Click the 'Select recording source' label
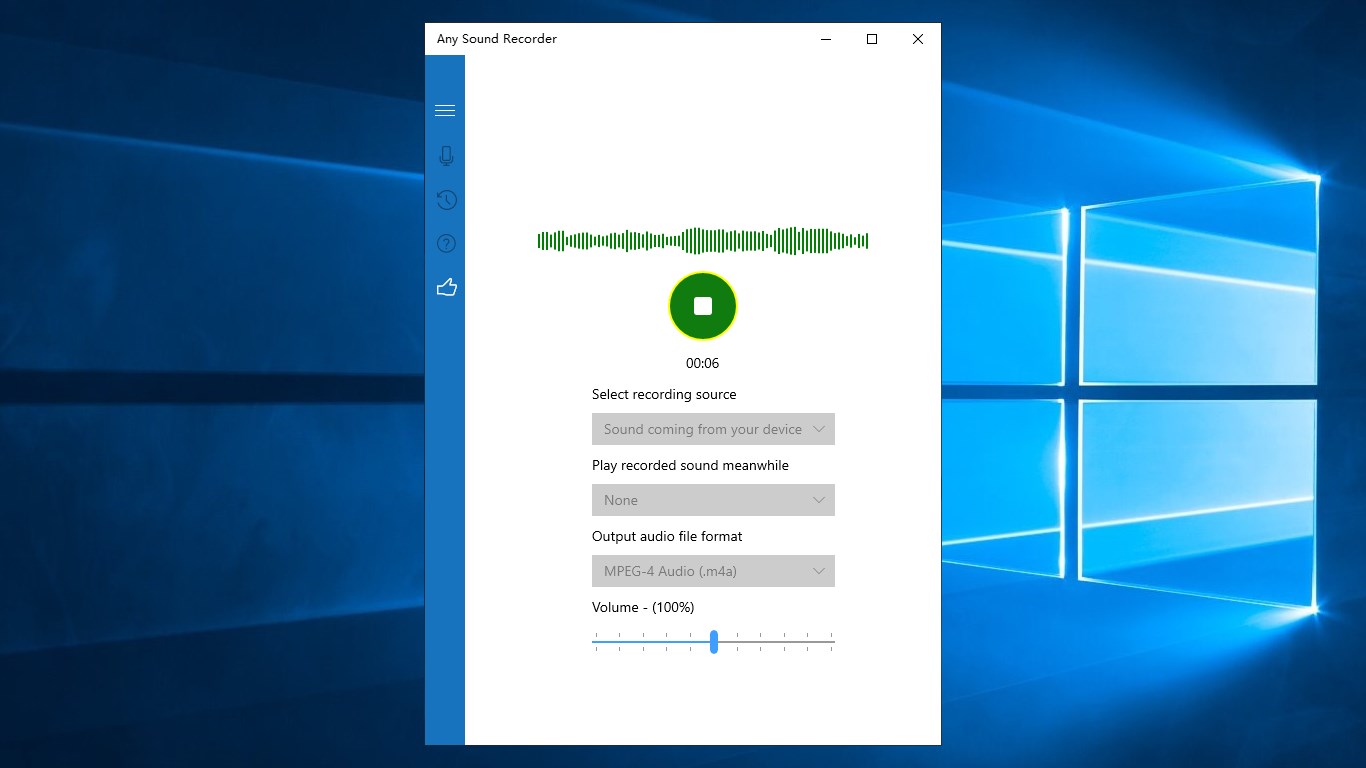Image resolution: width=1366 pixels, height=768 pixels. tap(664, 394)
